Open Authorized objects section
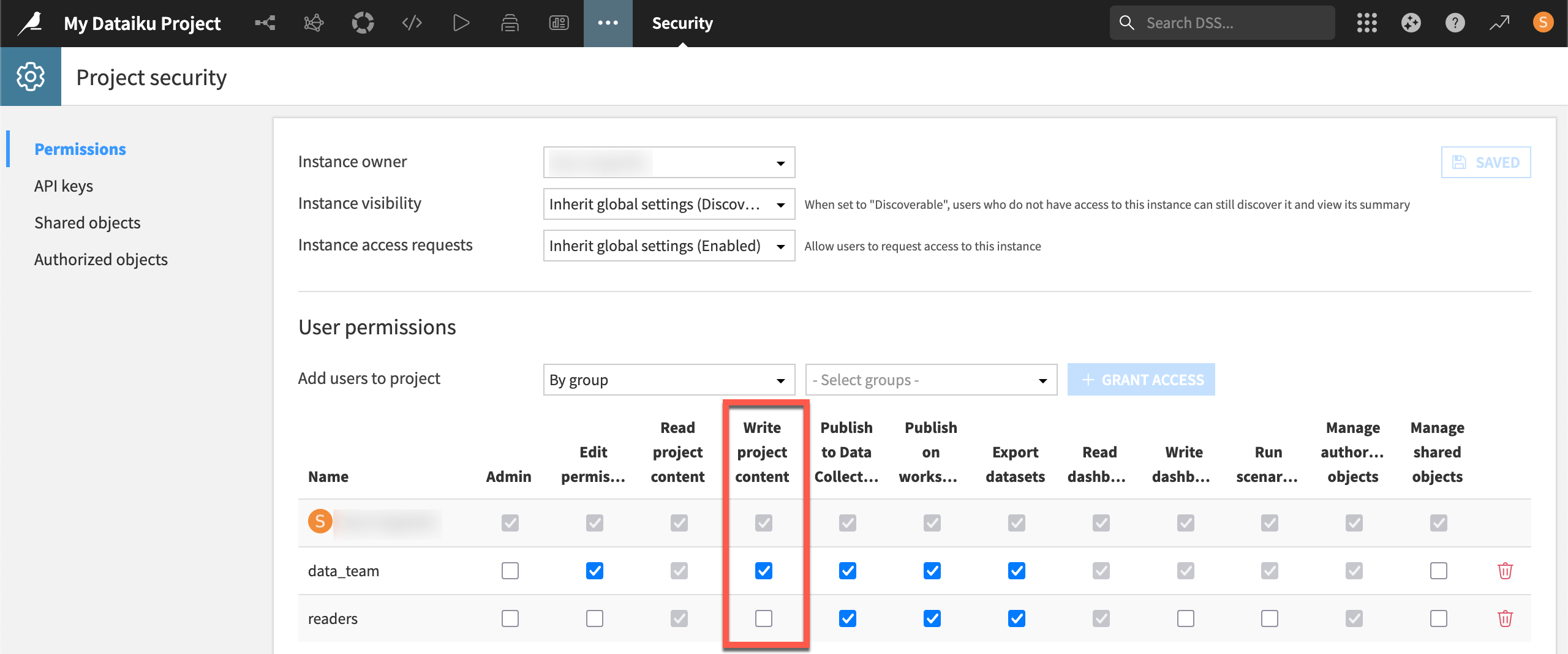 point(101,259)
